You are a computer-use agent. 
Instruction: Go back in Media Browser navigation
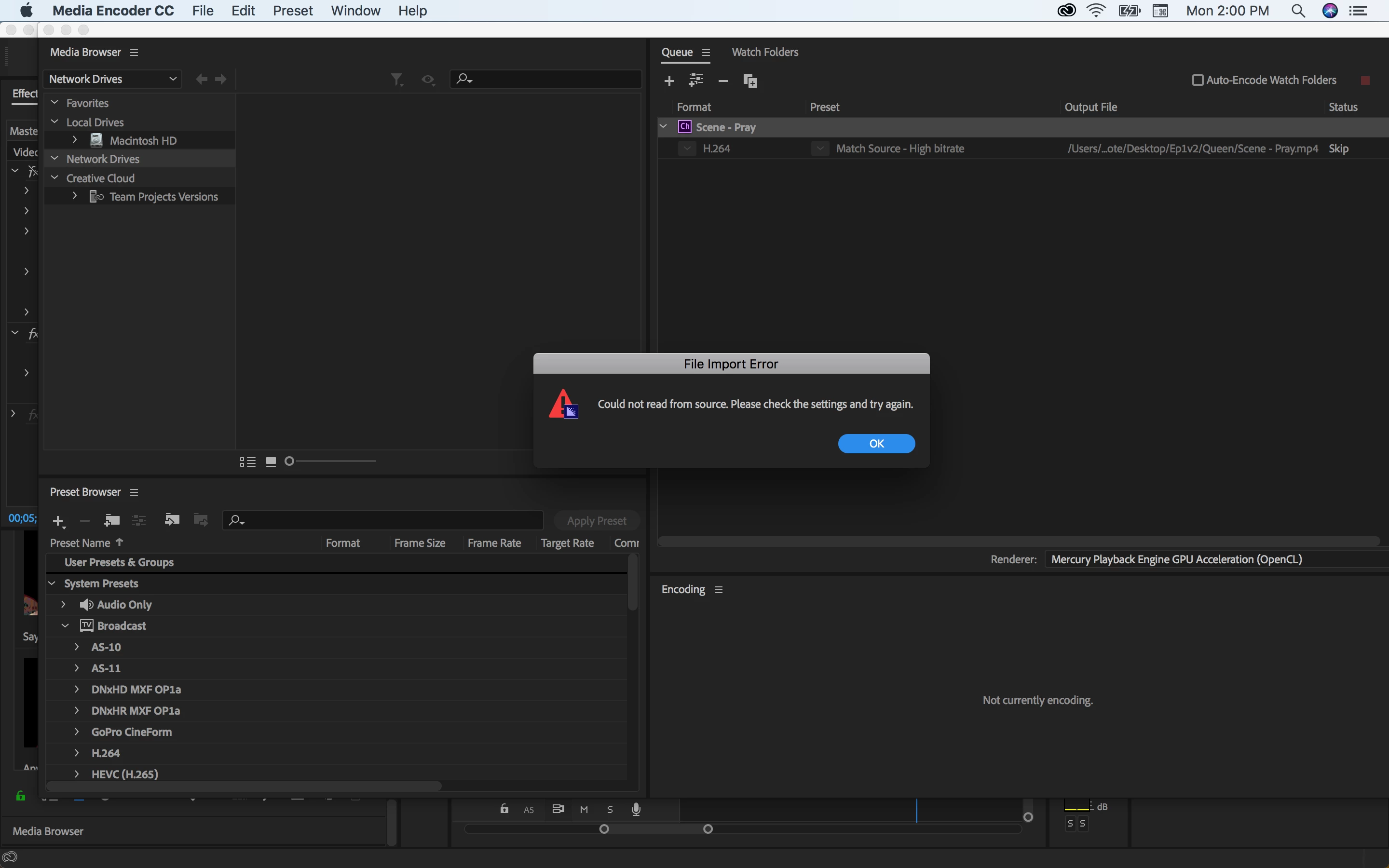(x=202, y=79)
